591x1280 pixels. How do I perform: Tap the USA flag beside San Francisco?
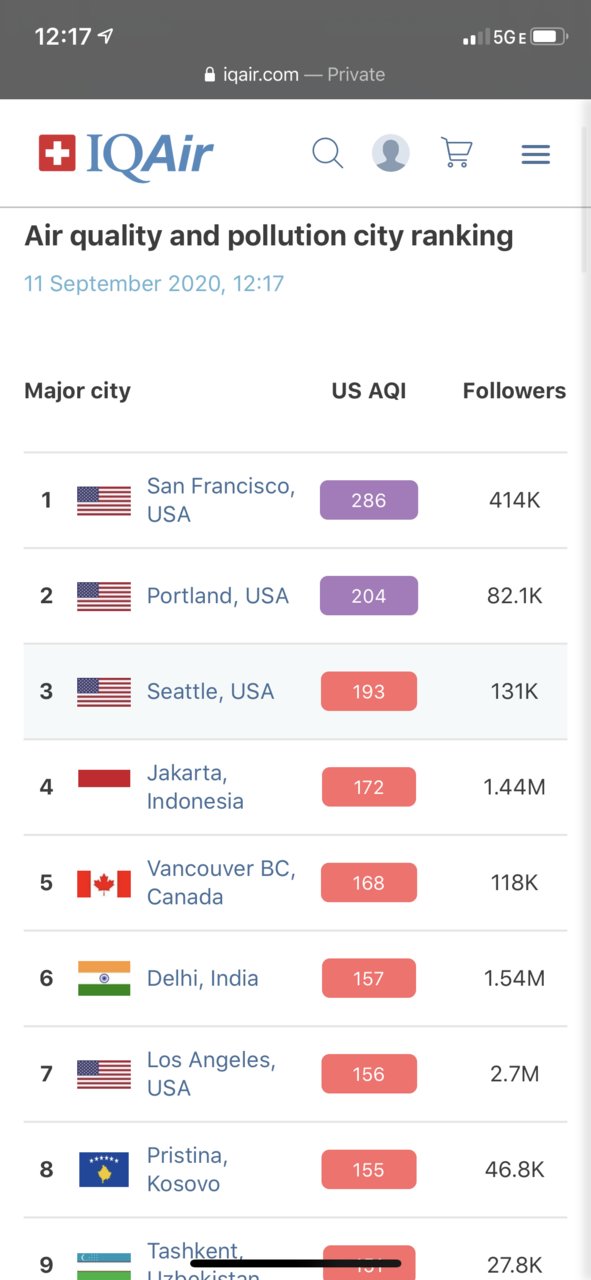(x=104, y=500)
